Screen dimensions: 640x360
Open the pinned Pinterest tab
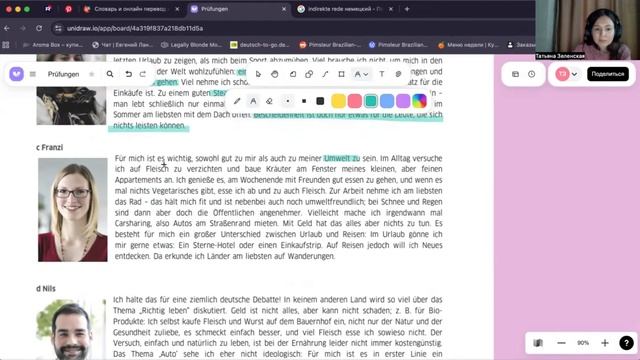pyautogui.click(x=68, y=9)
